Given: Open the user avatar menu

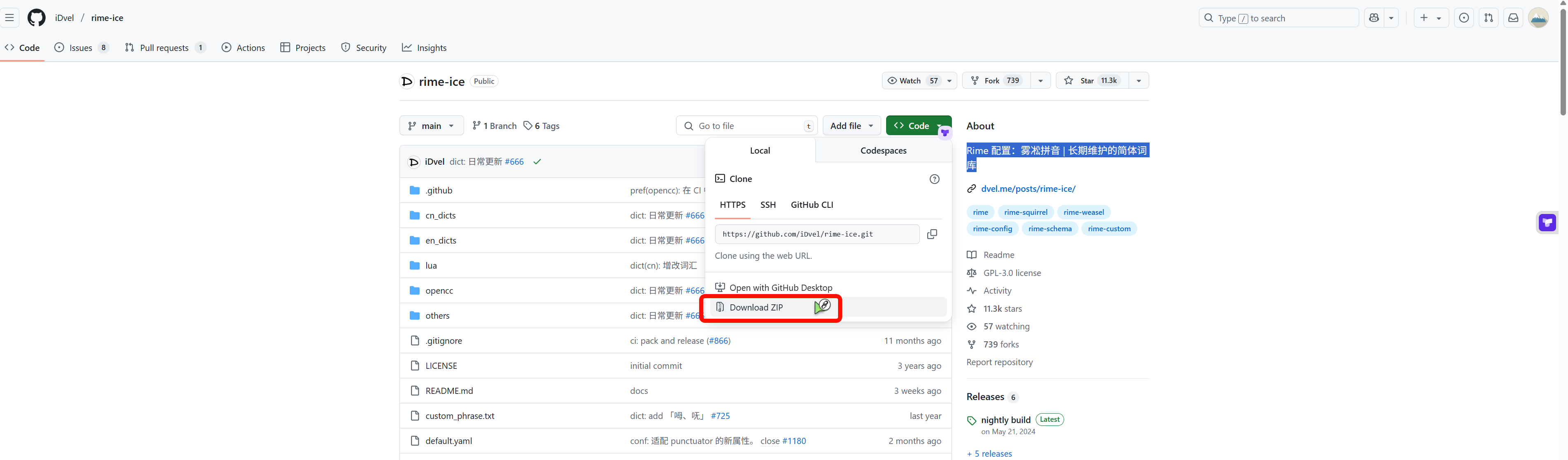Looking at the screenshot, I should [1538, 18].
